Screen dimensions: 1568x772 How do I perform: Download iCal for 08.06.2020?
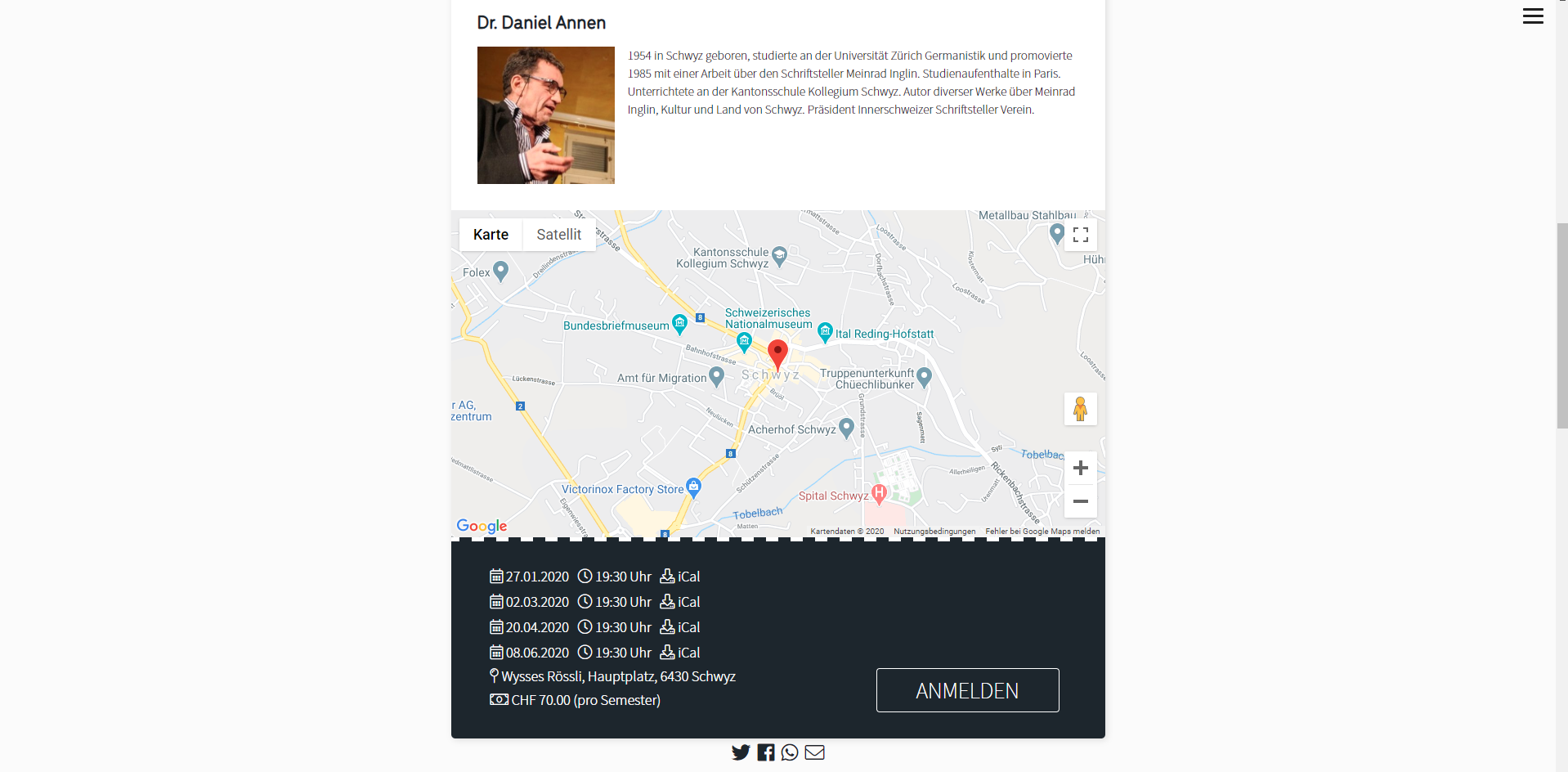point(680,653)
